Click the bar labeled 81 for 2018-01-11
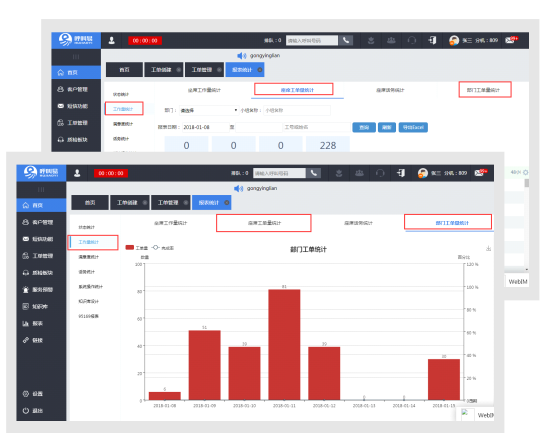The image size is (549, 442). 284,345
